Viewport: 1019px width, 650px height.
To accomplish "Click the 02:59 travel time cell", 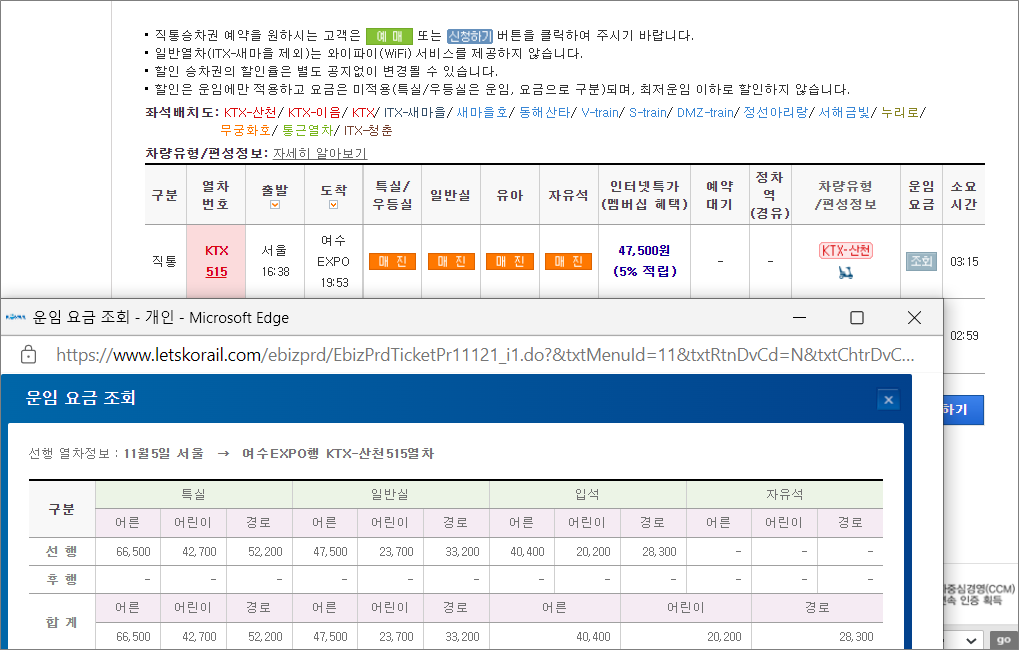I will [x=964, y=335].
